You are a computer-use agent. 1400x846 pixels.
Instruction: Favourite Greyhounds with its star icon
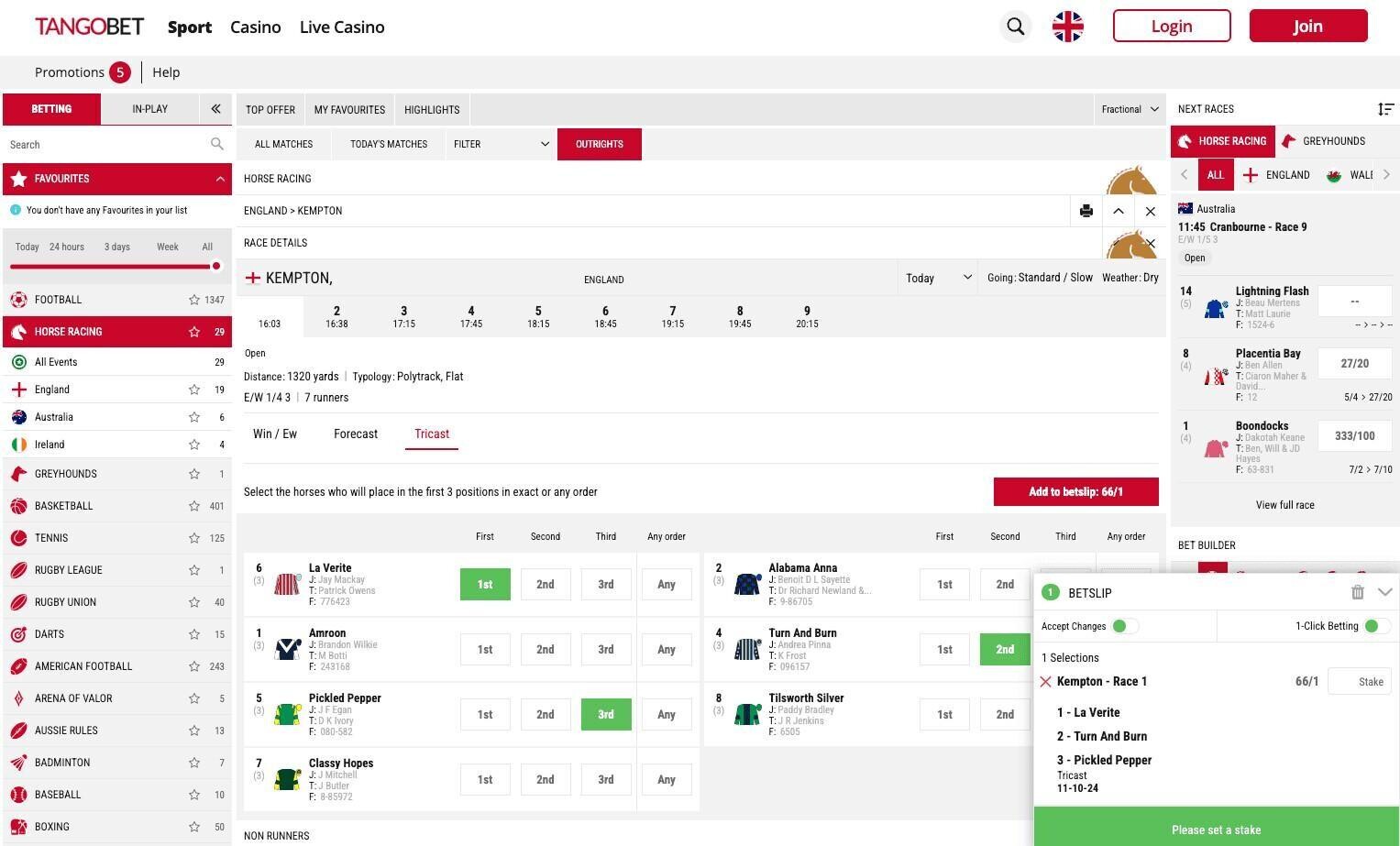click(194, 474)
